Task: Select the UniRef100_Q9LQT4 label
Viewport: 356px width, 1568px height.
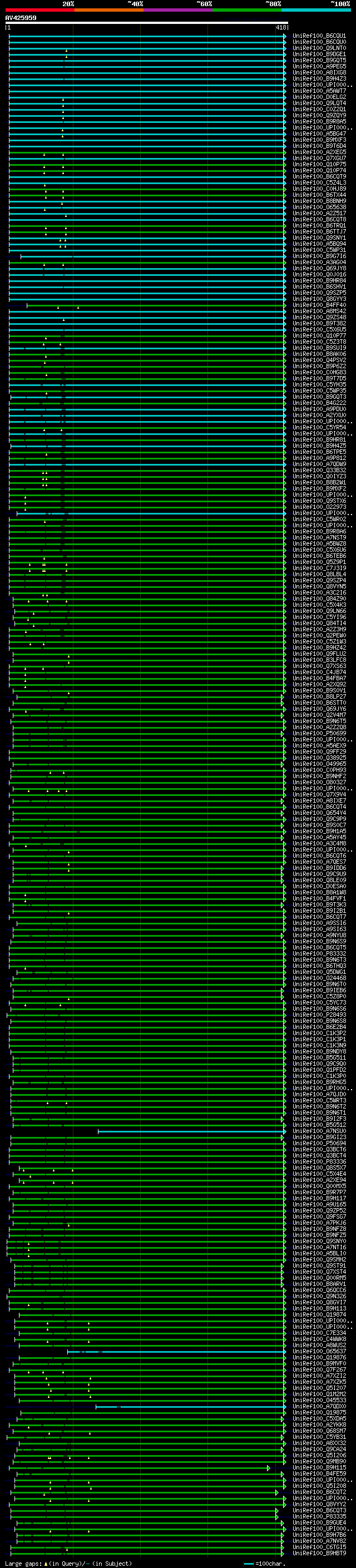Action: pos(319,103)
